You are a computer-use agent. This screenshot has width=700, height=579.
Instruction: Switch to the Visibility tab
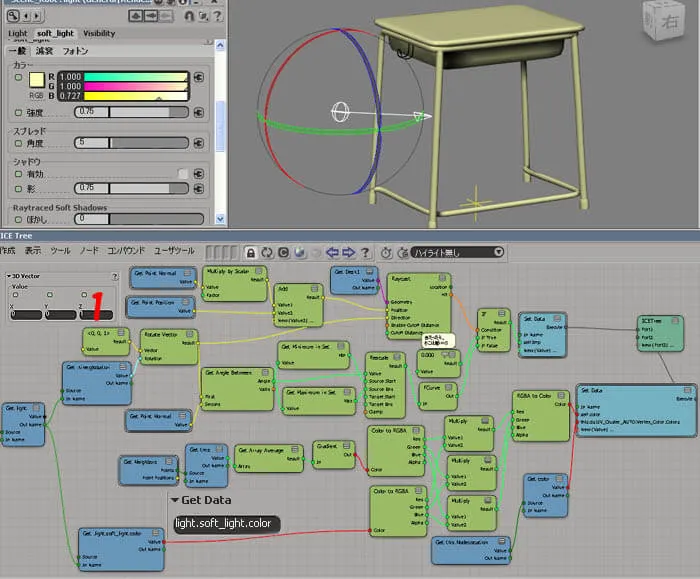[99, 33]
